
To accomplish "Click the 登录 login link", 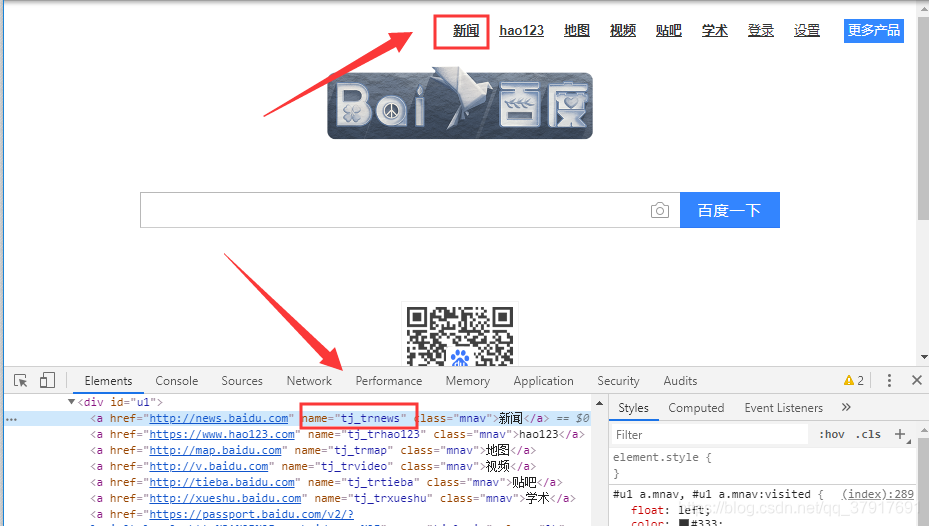I will [x=761, y=30].
